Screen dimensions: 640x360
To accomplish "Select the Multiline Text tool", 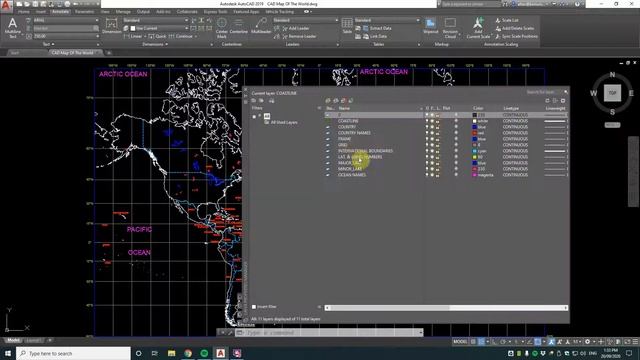I will [12, 28].
